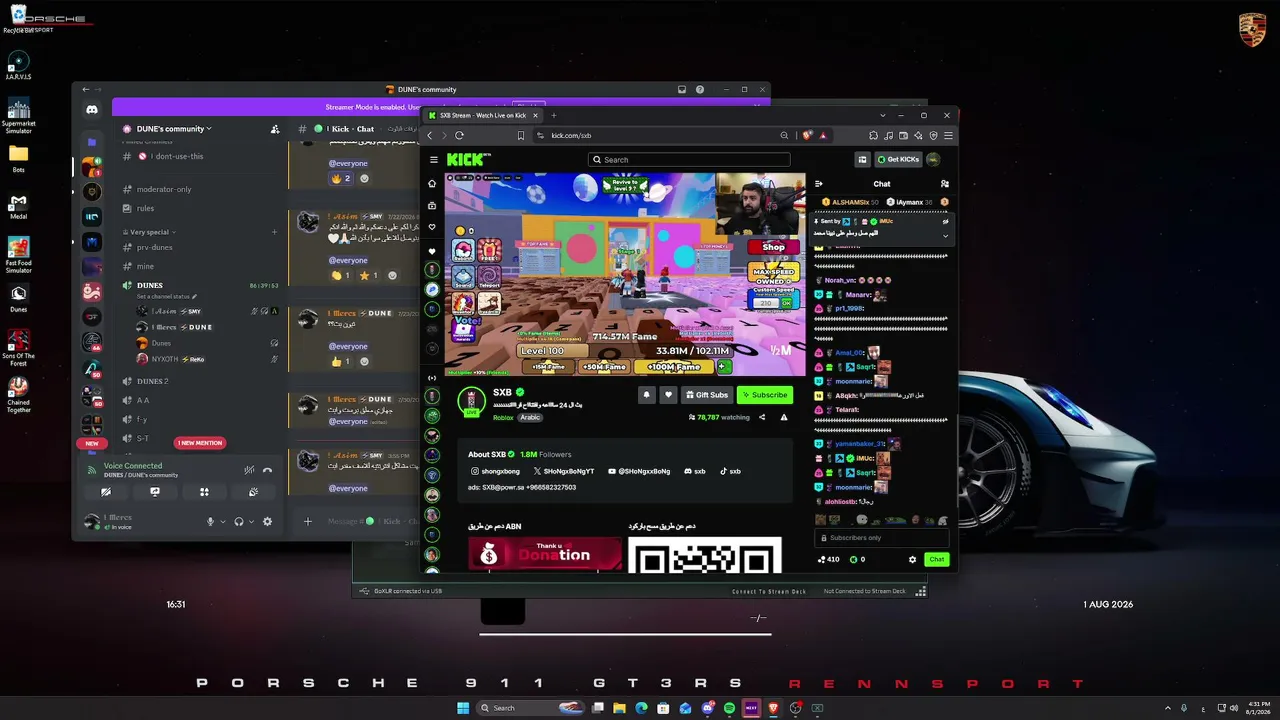Screen dimensions: 1280x720
Task: Open chat users icon in Kick chat header
Action: [944, 184]
